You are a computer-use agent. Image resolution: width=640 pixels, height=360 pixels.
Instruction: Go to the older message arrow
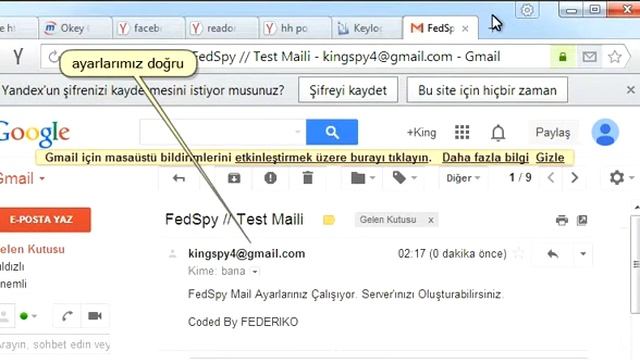click(574, 178)
